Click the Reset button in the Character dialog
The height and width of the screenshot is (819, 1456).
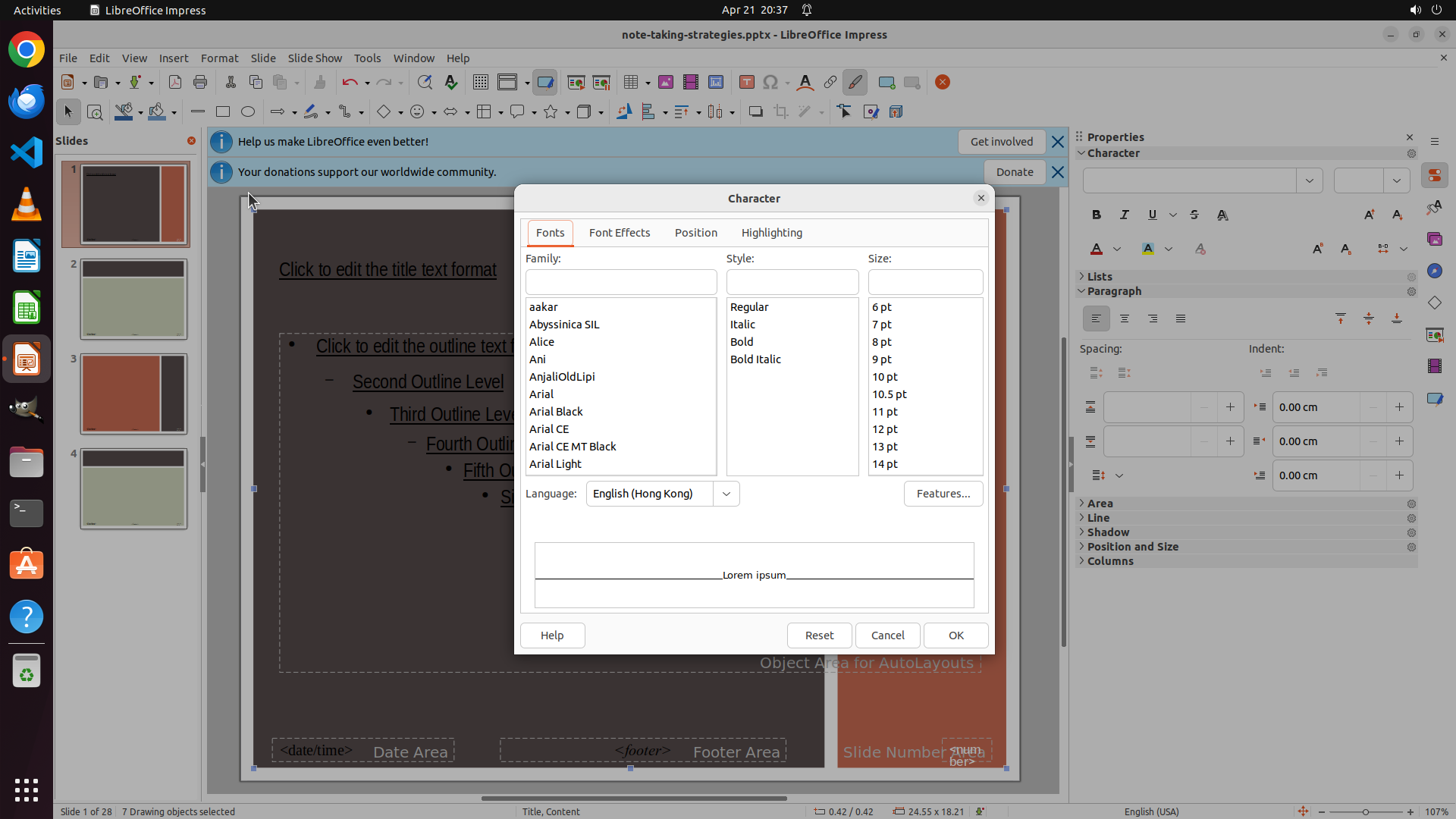pyautogui.click(x=819, y=635)
